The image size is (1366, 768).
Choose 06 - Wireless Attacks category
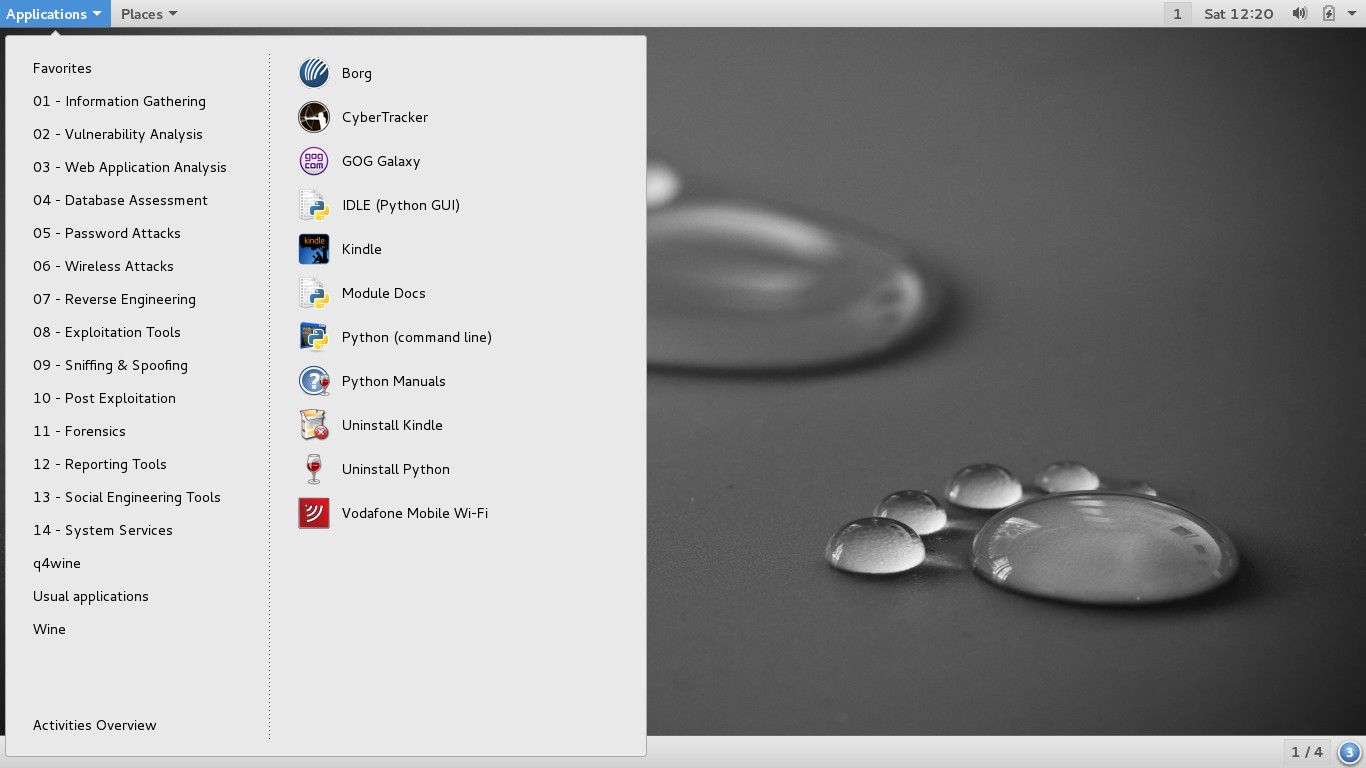point(103,266)
